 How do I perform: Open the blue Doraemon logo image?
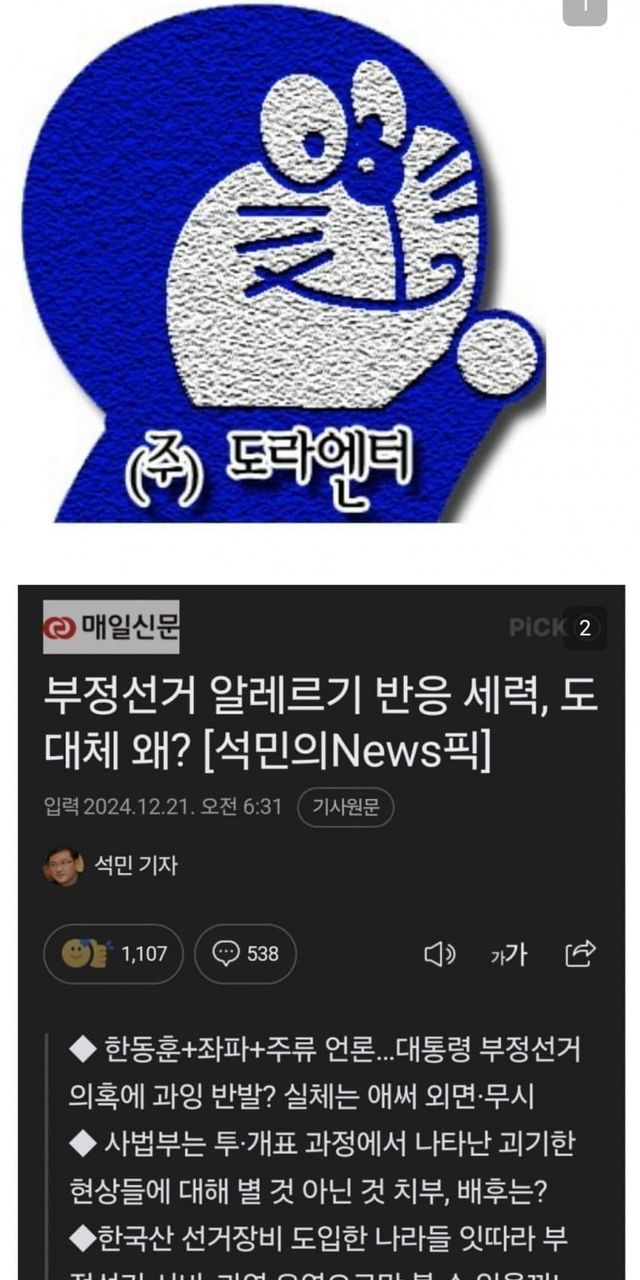[x=284, y=264]
